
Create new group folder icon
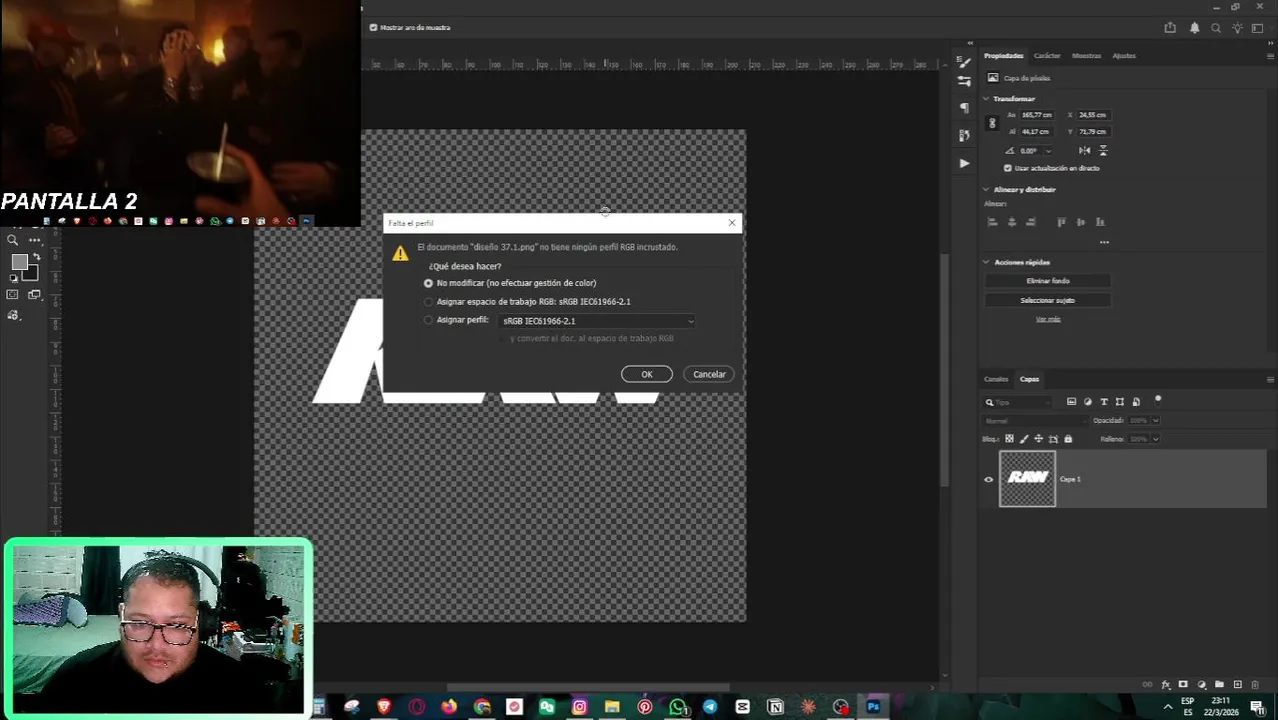click(x=1219, y=685)
